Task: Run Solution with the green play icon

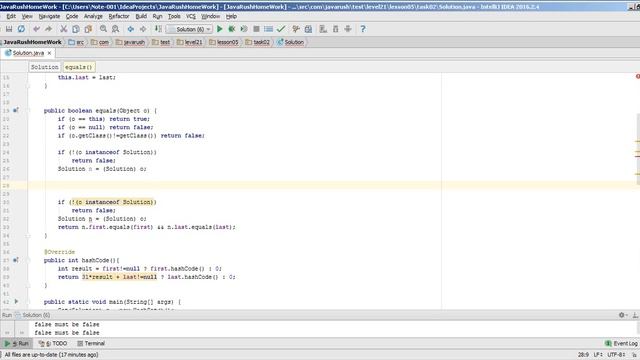Action: tap(220, 29)
